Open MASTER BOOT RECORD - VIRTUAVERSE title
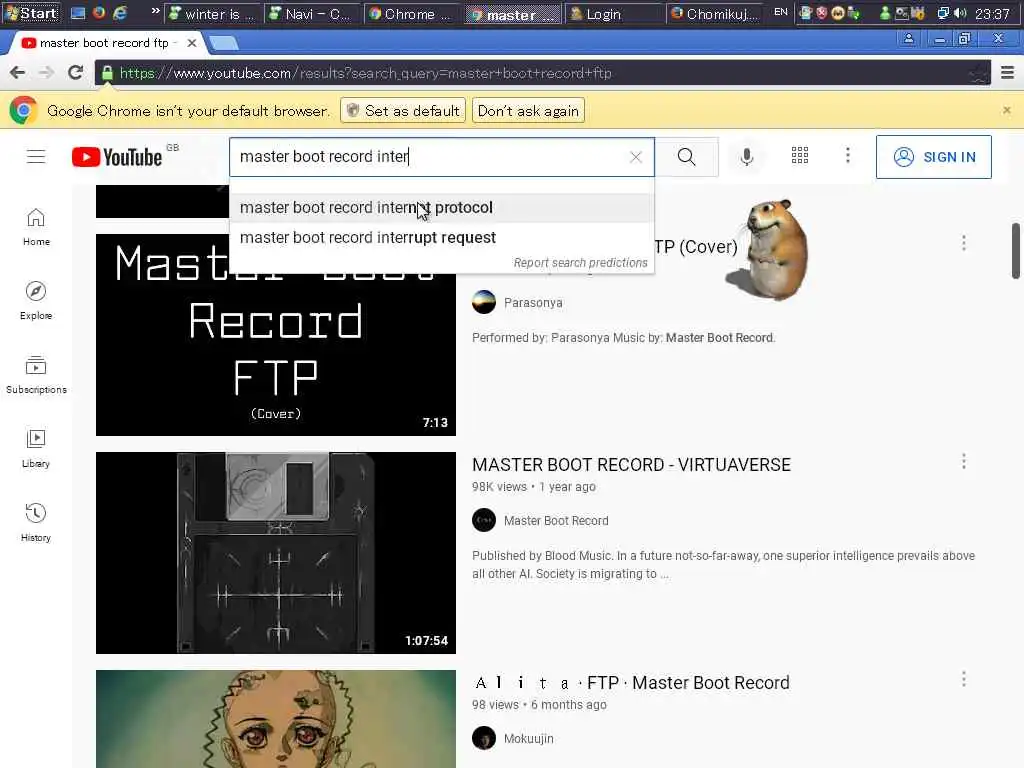The height and width of the screenshot is (768, 1024). tap(631, 465)
